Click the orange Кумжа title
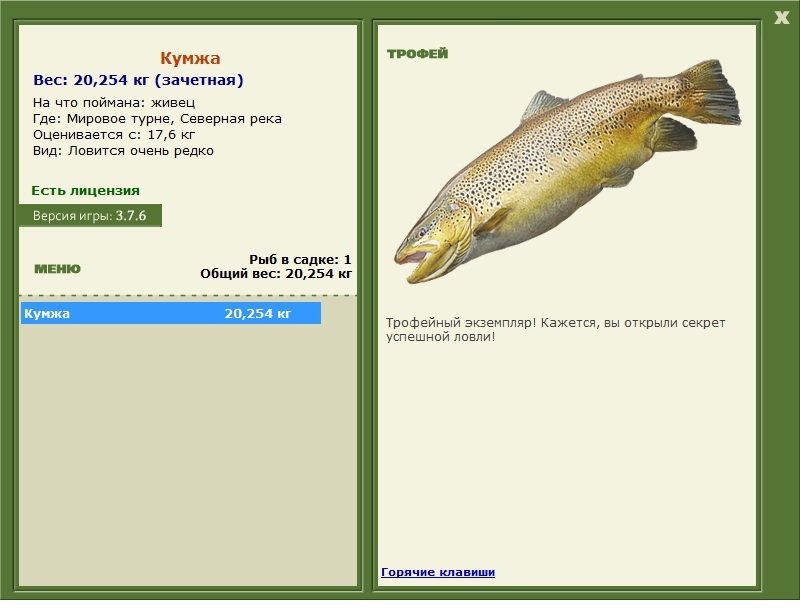Image resolution: width=800 pixels, height=614 pixels. (x=190, y=58)
